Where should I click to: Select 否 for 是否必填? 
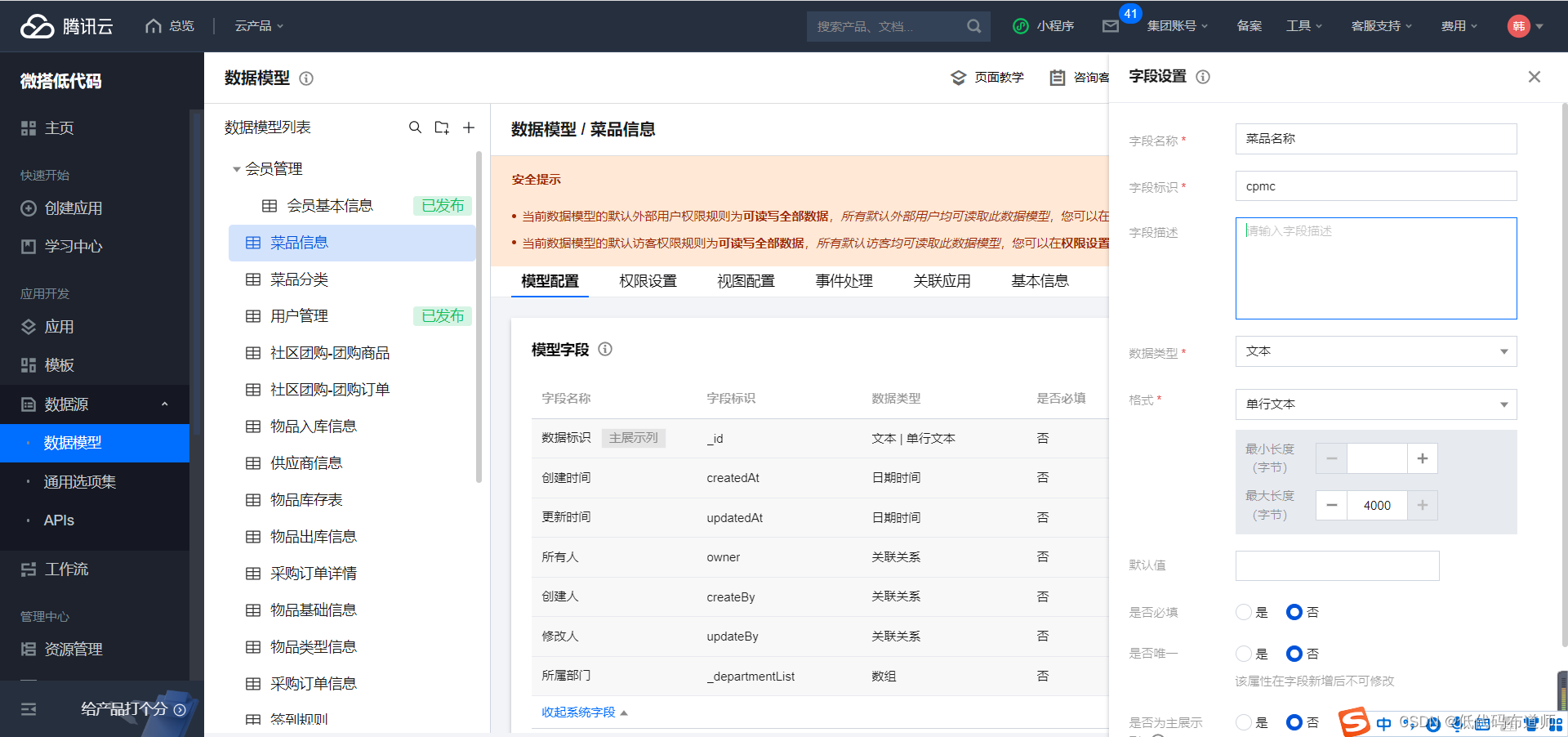point(1294,612)
